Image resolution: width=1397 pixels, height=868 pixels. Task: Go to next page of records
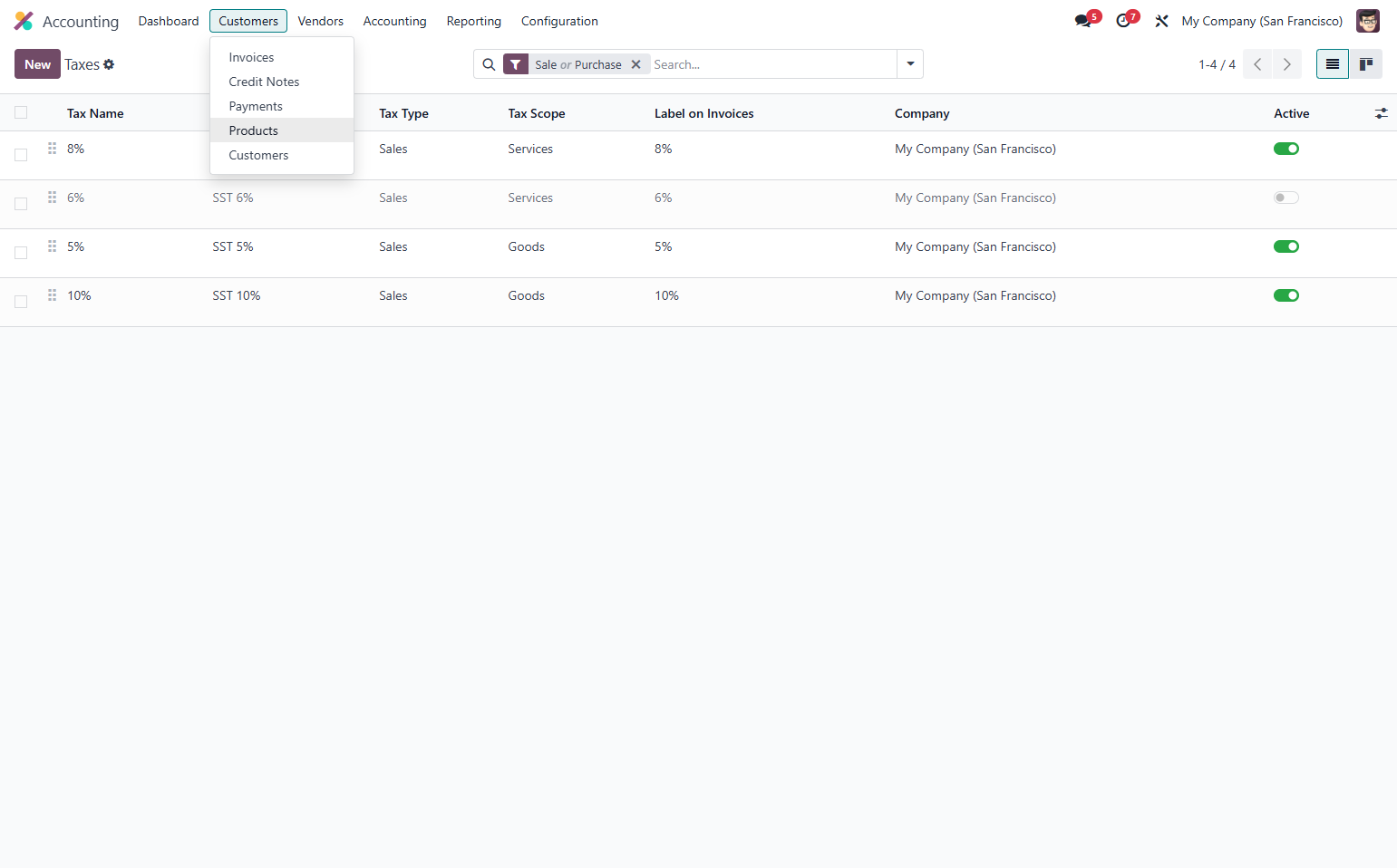(1286, 64)
